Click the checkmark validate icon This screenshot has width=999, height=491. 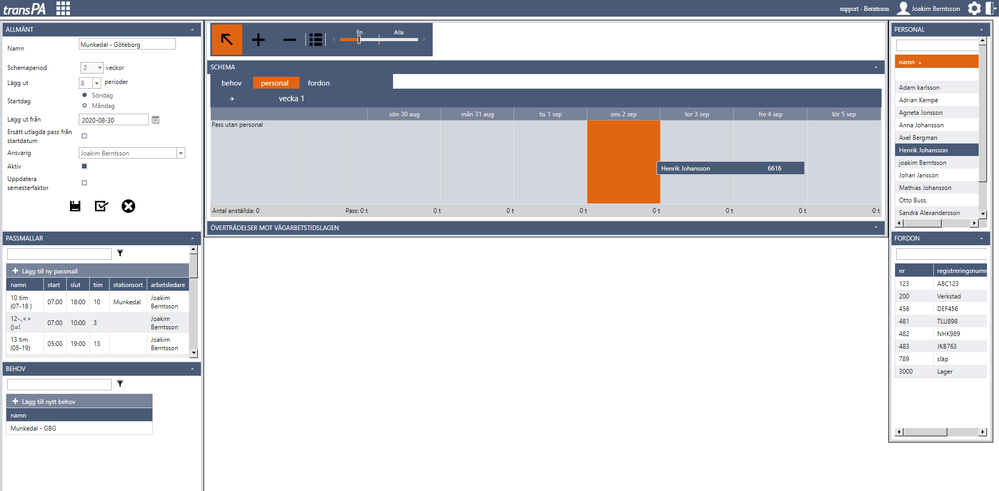[101, 206]
